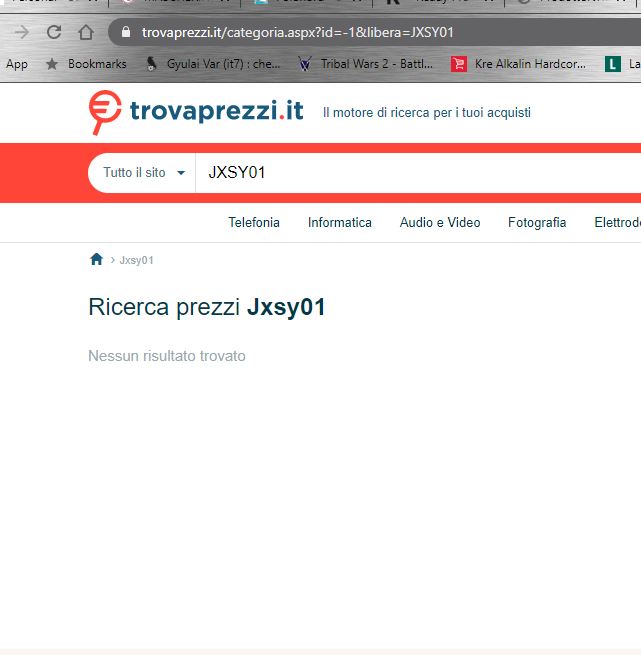The image size is (641, 655).
Task: Click the Jxsy01 breadcrumb text
Action: [x=137, y=260]
